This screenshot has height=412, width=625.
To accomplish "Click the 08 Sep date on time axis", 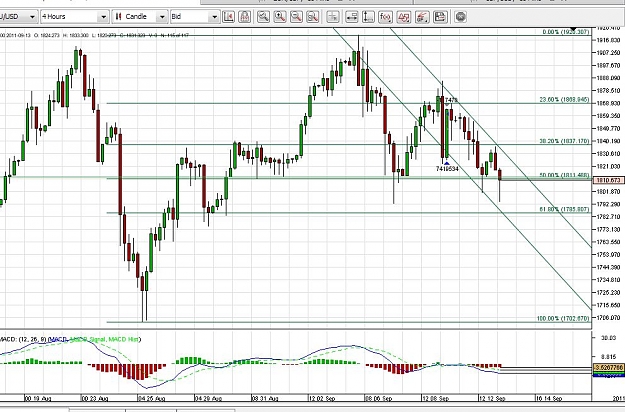I will coord(436,398).
